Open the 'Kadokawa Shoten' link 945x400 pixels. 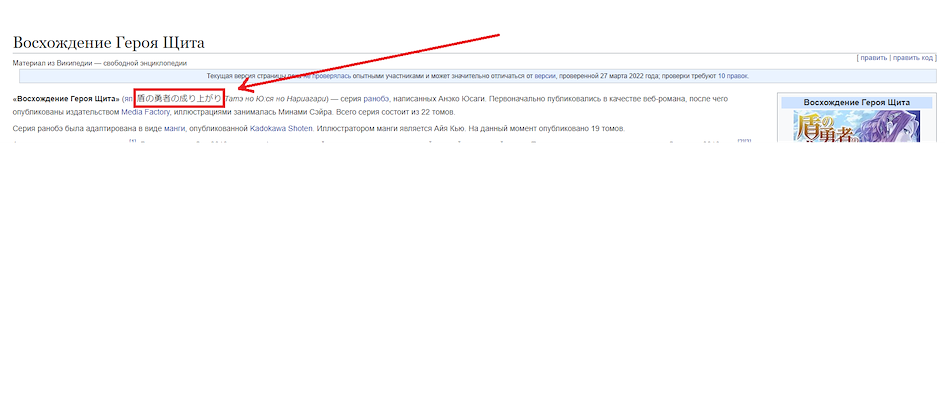pyautogui.click(x=281, y=128)
